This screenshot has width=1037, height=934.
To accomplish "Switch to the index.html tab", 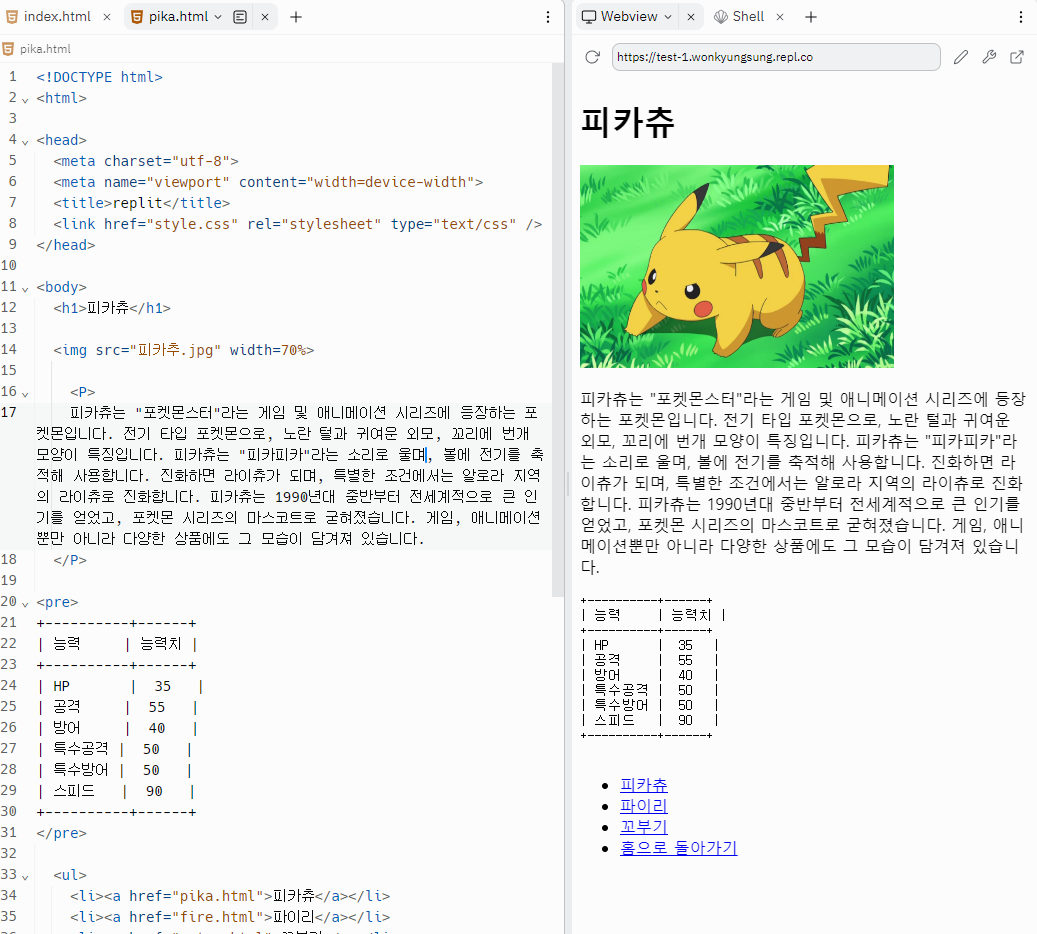I will coord(57,17).
